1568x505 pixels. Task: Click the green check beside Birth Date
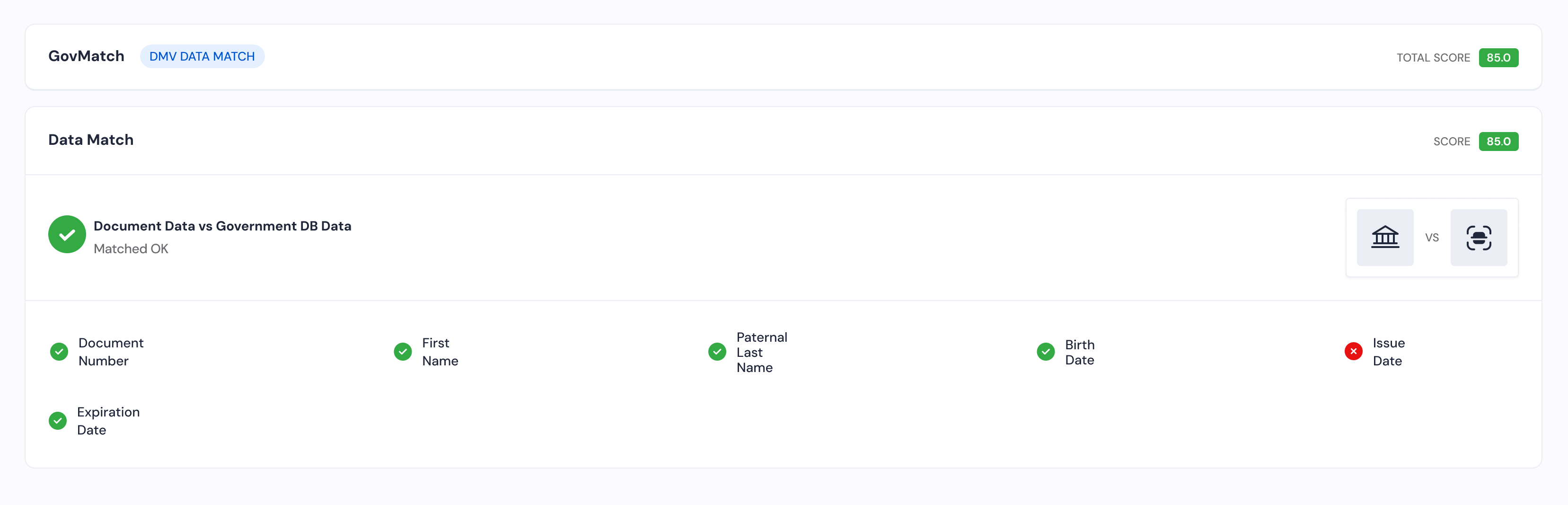pos(1046,352)
